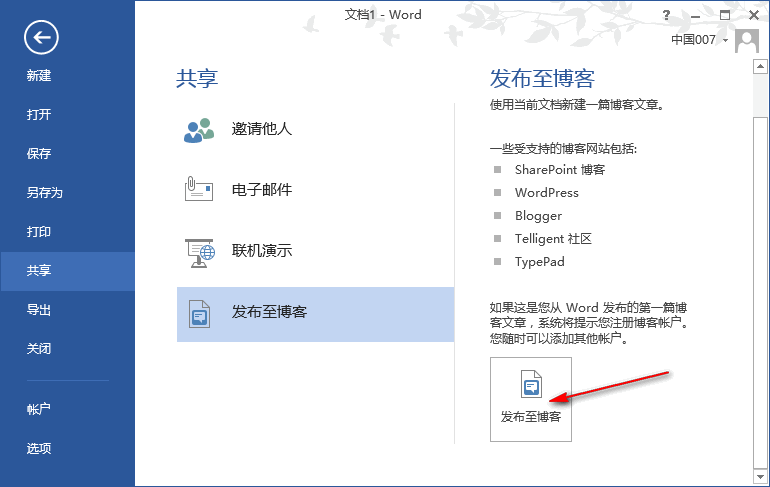Open the 打印 page
The height and width of the screenshot is (487, 770).
pos(39,232)
